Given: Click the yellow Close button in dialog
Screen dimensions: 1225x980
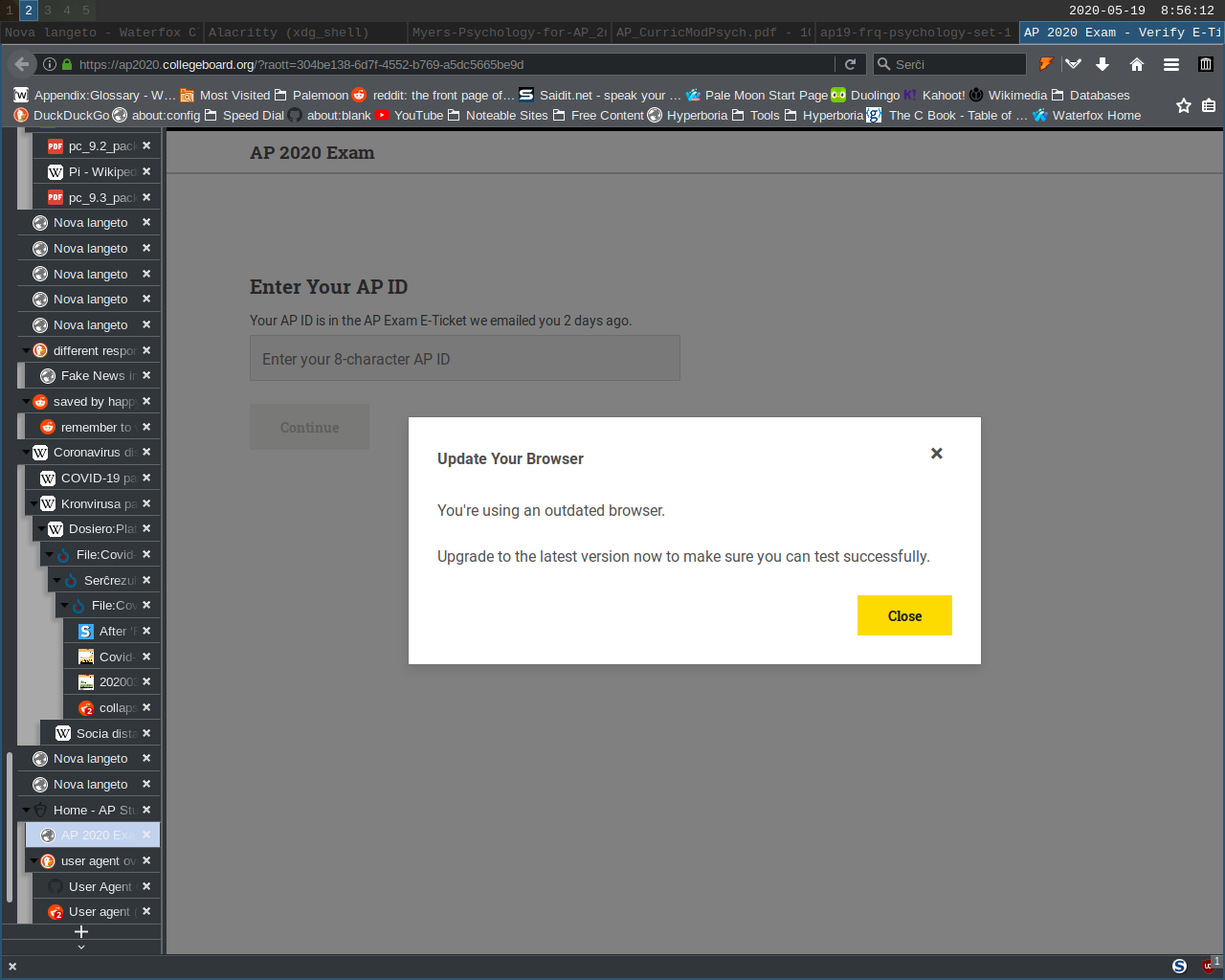Looking at the screenshot, I should click(x=904, y=615).
